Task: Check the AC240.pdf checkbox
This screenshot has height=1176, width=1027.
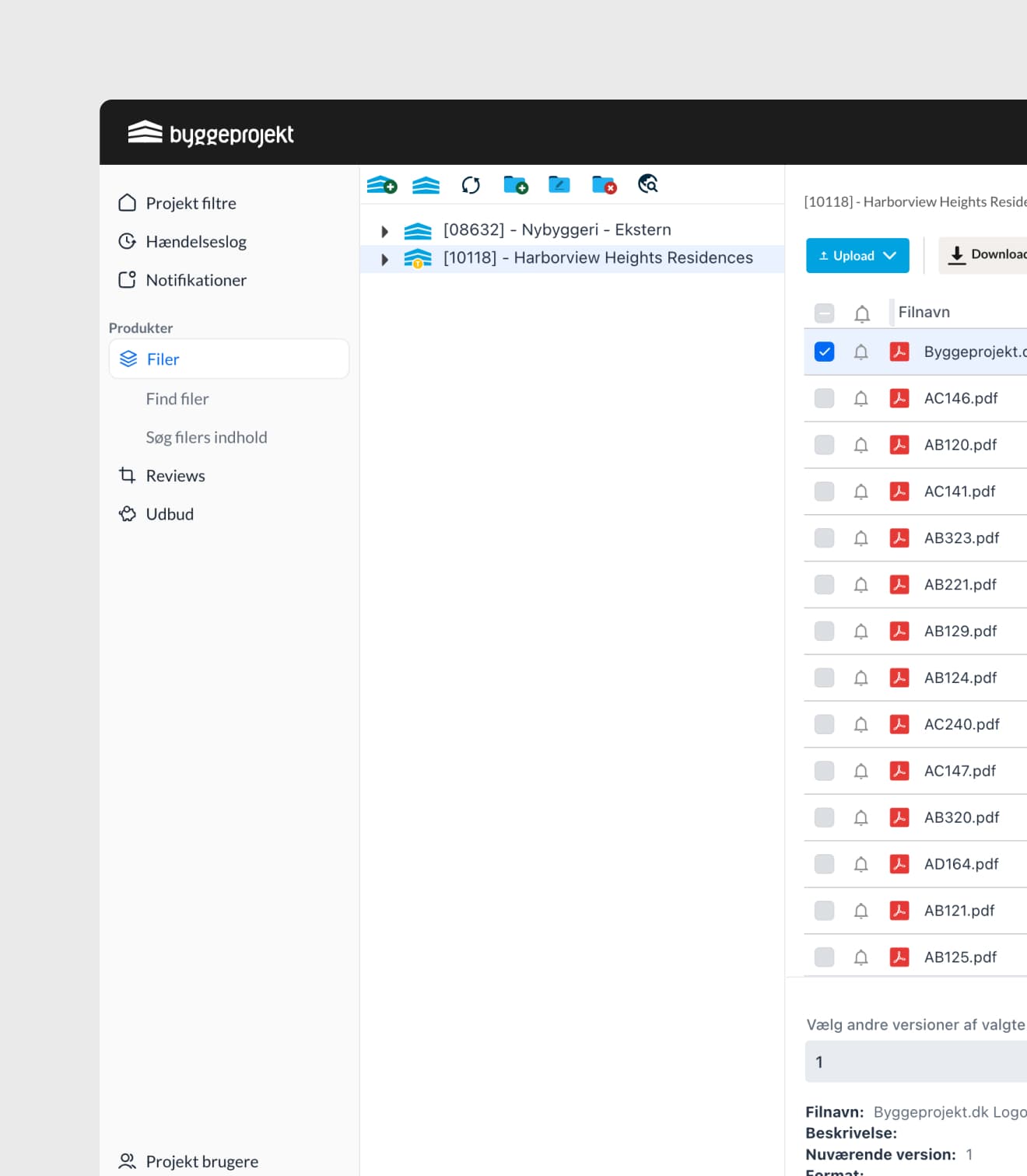Action: click(824, 724)
